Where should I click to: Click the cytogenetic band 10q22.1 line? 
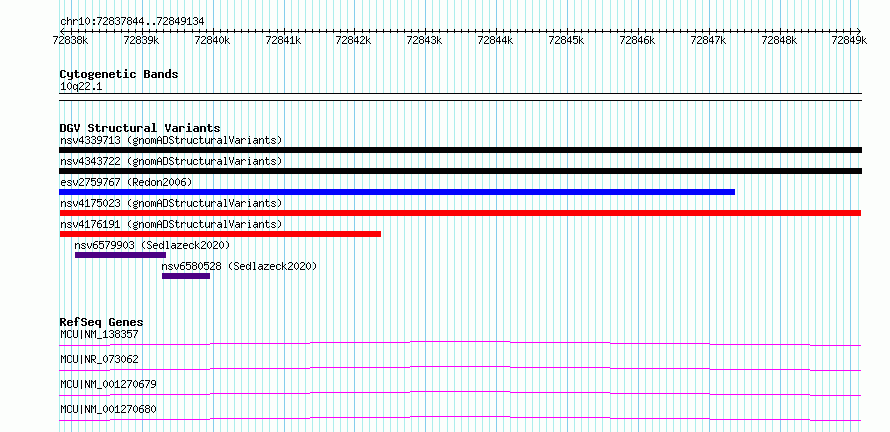click(460, 97)
